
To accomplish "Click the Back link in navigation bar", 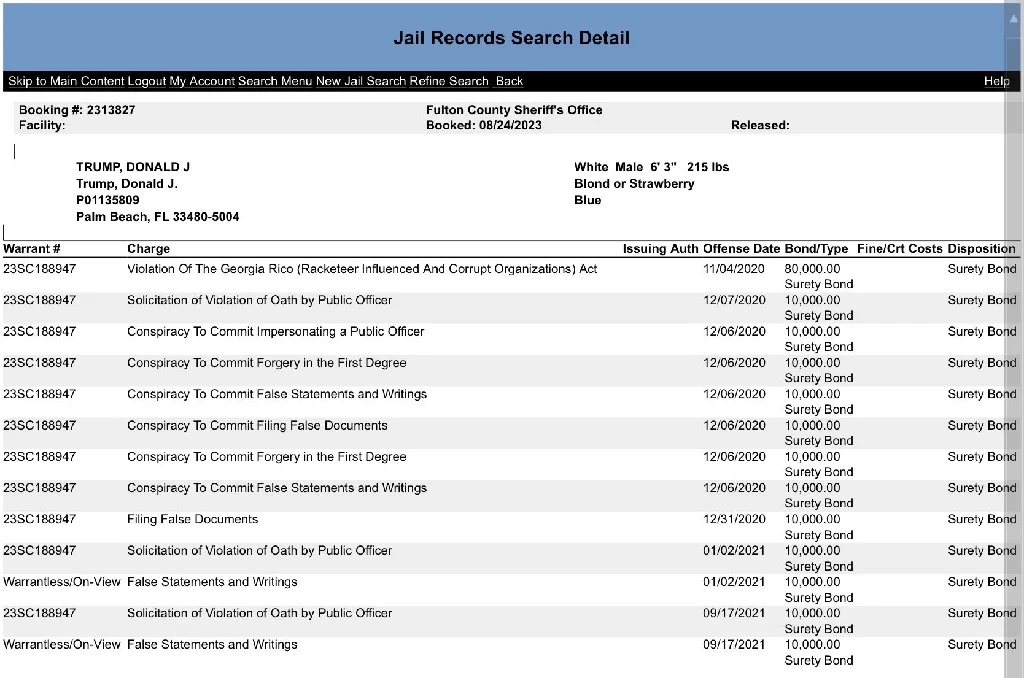I will pyautogui.click(x=509, y=81).
